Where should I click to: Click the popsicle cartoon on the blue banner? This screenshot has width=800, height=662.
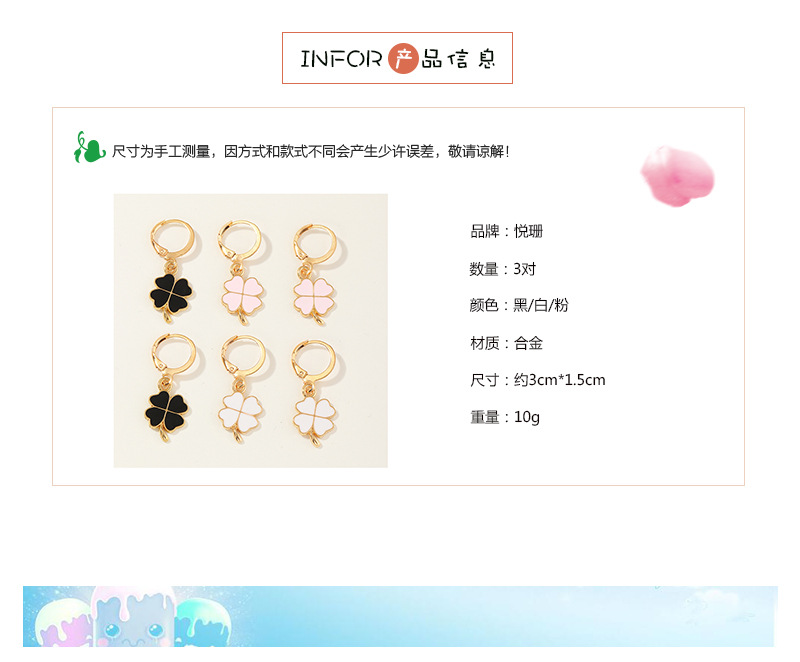[133, 617]
